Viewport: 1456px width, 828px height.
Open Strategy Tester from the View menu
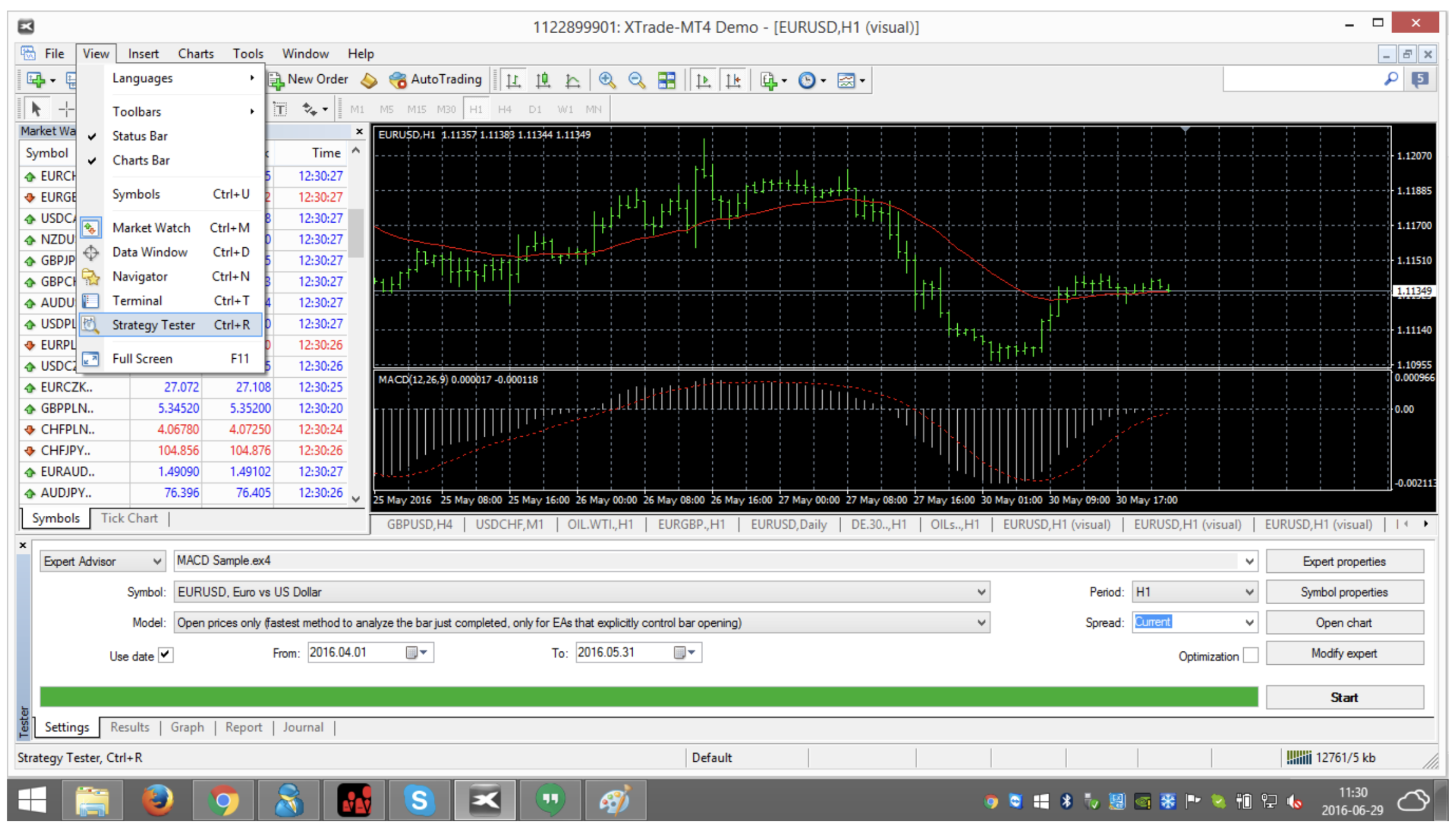tap(153, 324)
